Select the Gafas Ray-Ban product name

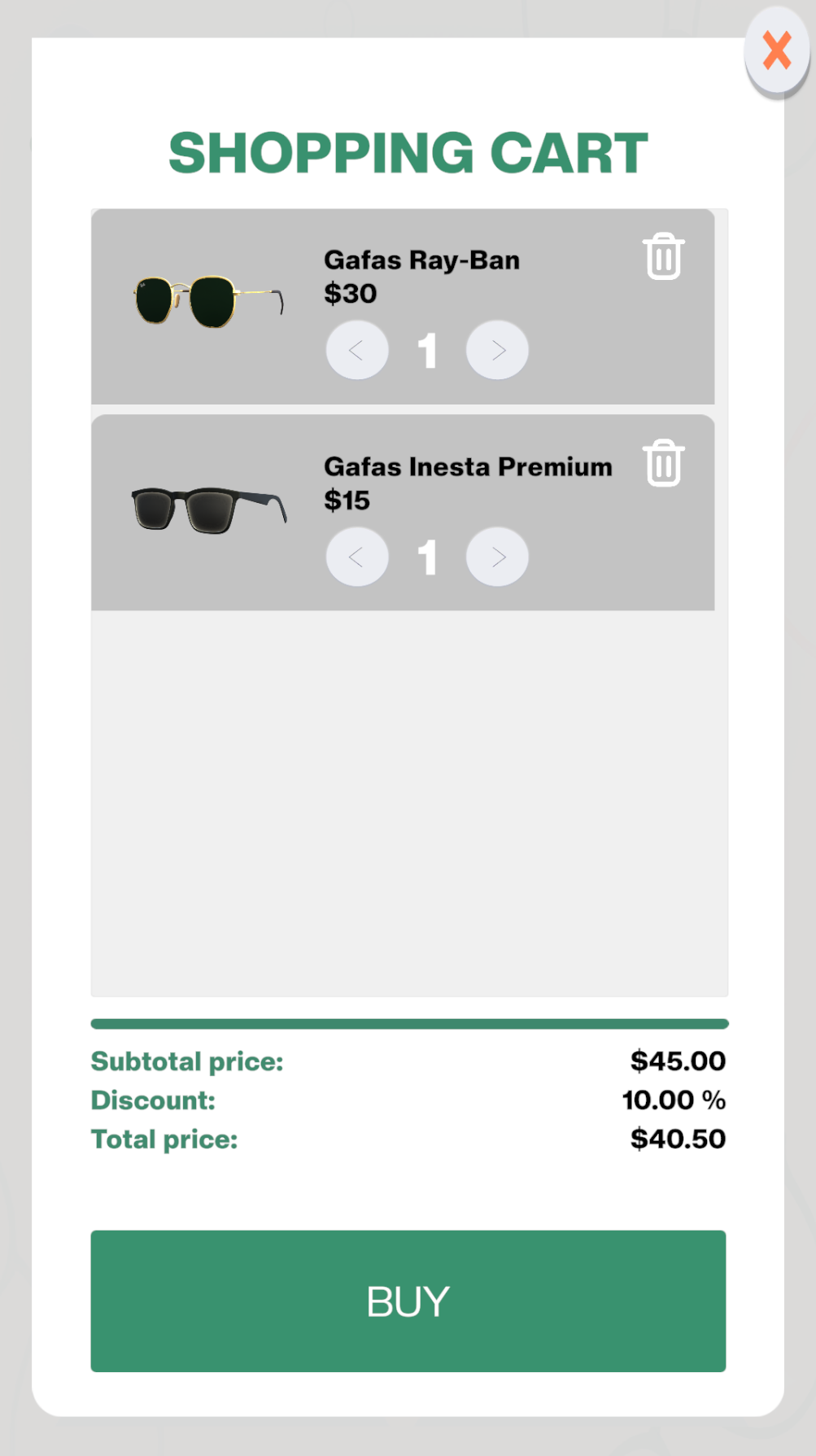[x=421, y=260]
